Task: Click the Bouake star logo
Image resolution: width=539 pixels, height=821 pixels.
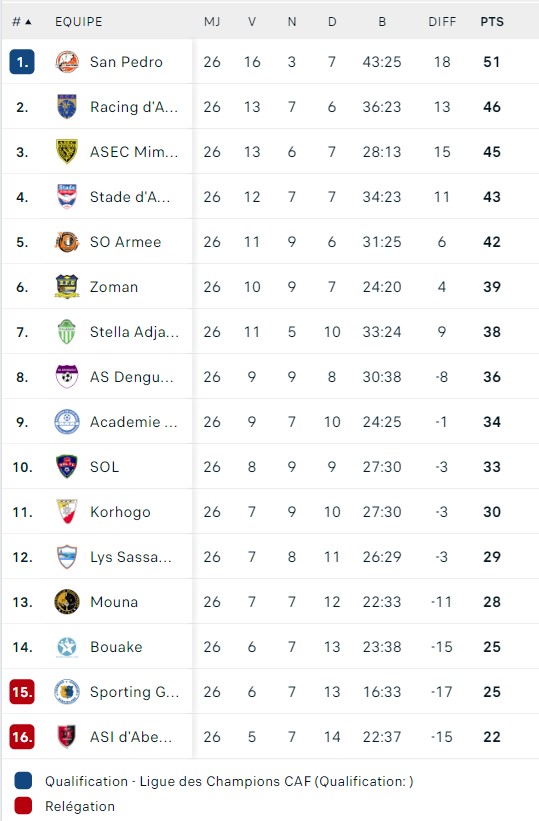Action: click(x=67, y=647)
